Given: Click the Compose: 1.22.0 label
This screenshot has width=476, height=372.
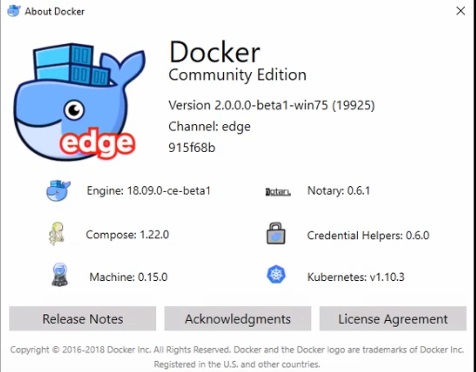Looking at the screenshot, I should pos(127,235).
